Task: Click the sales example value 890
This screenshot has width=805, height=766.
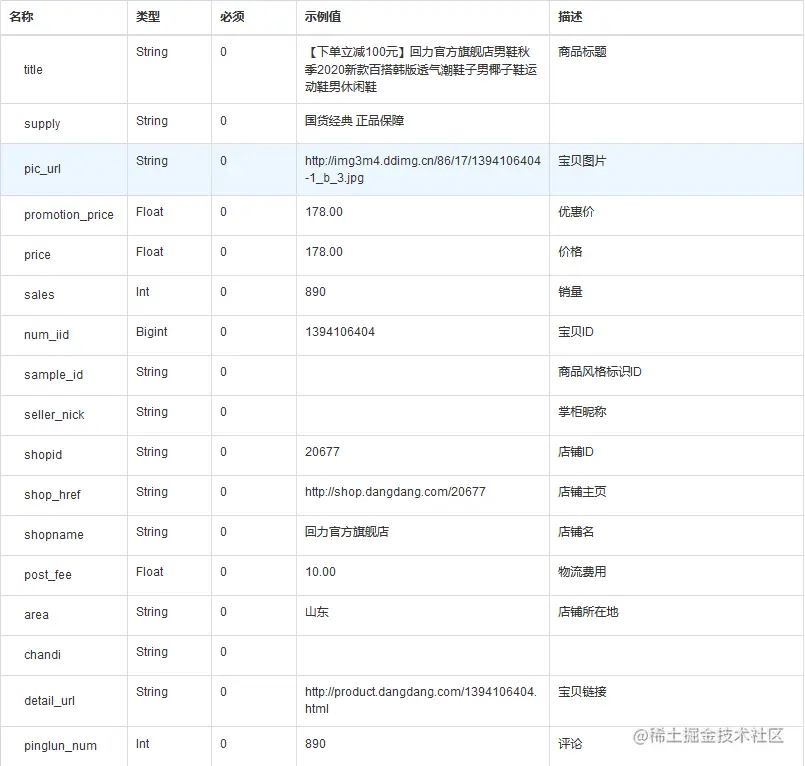Action: click(316, 295)
